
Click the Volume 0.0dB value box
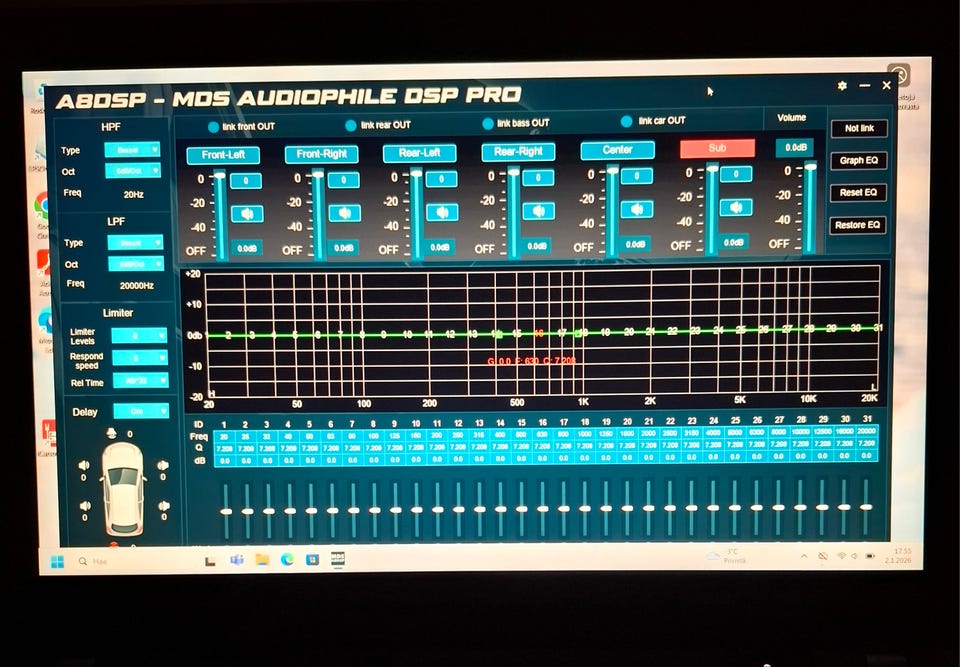click(795, 148)
